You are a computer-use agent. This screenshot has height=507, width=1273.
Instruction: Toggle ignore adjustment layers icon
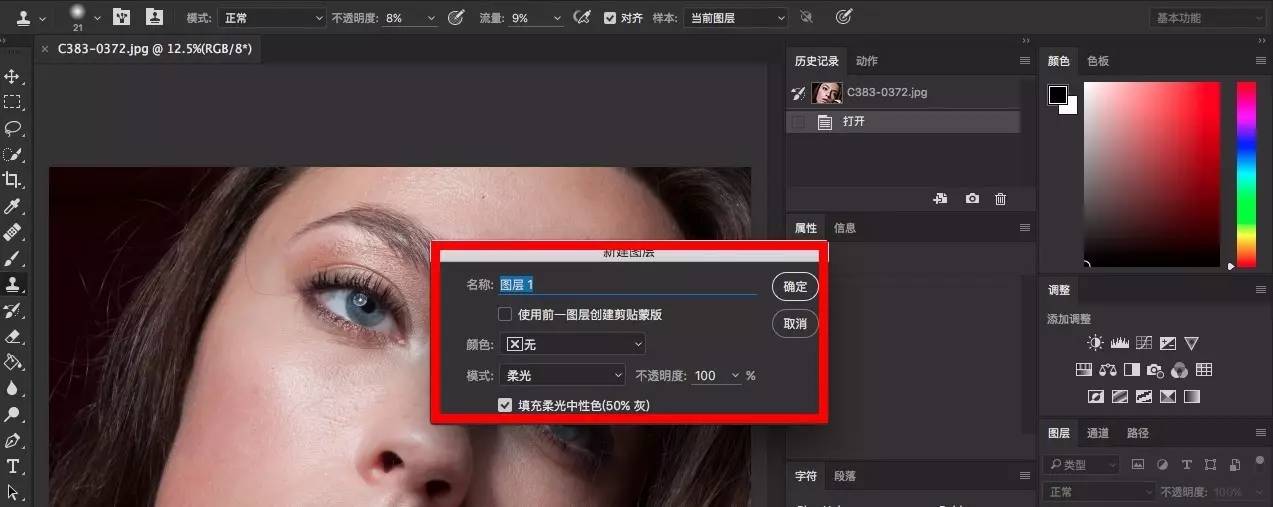click(806, 17)
